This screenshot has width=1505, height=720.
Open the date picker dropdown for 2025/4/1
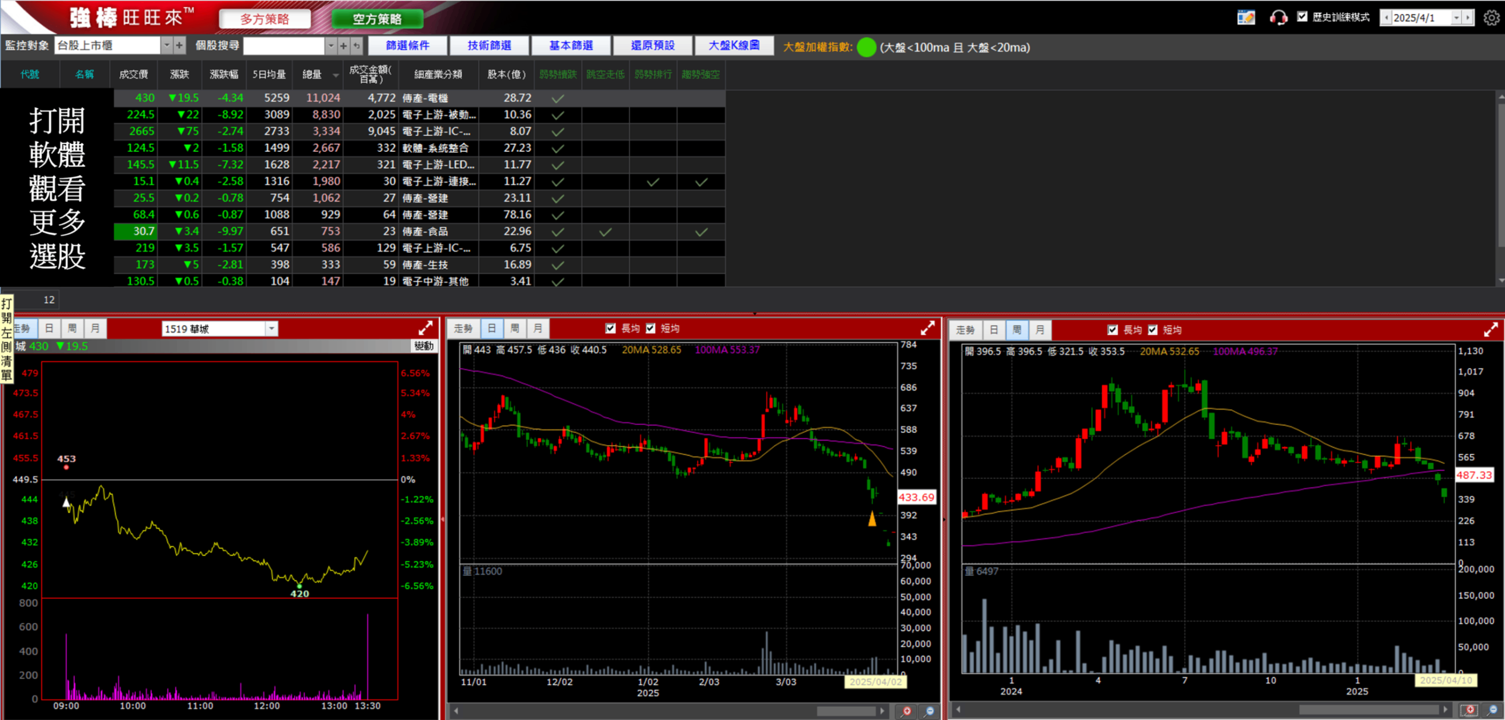pyautogui.click(x=1457, y=17)
